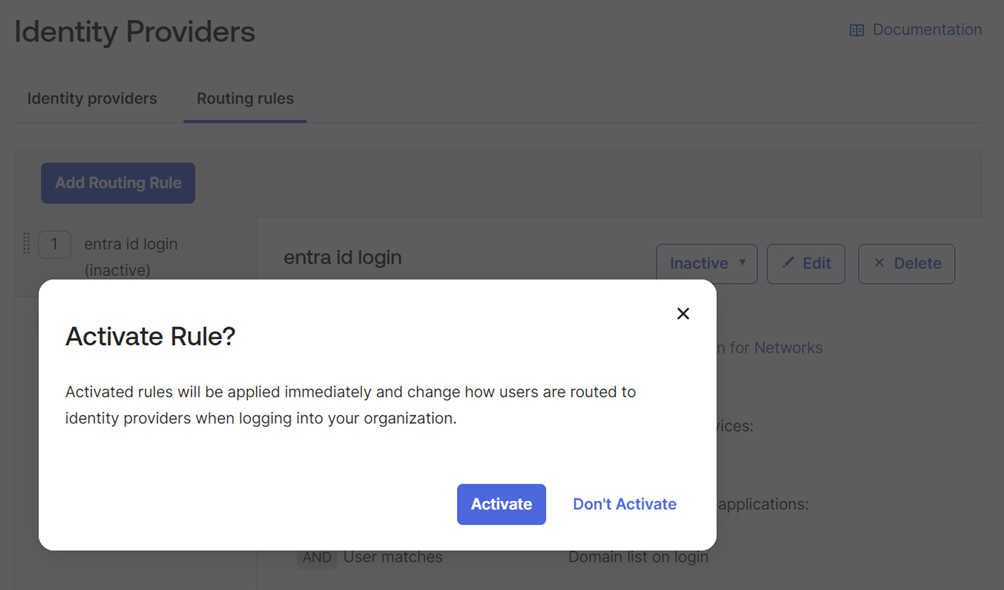
Task: Click the caret arrow on Inactive dropdown
Action: tap(742, 263)
